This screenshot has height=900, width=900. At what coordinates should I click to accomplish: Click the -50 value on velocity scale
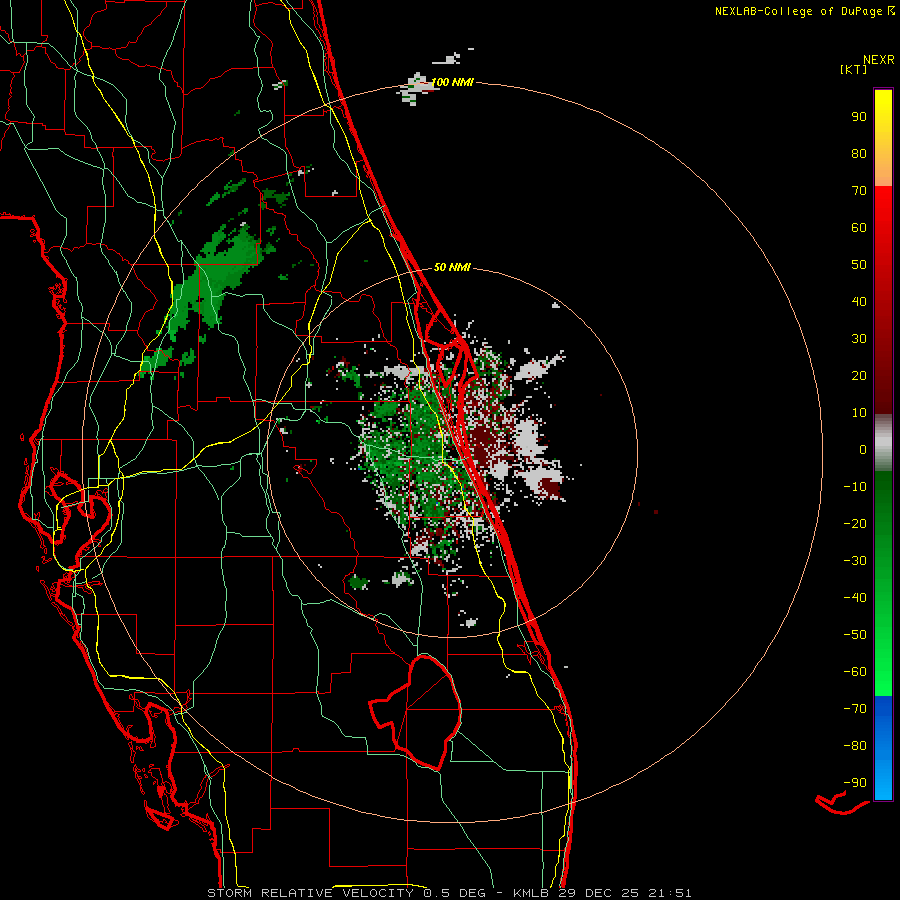coord(855,635)
